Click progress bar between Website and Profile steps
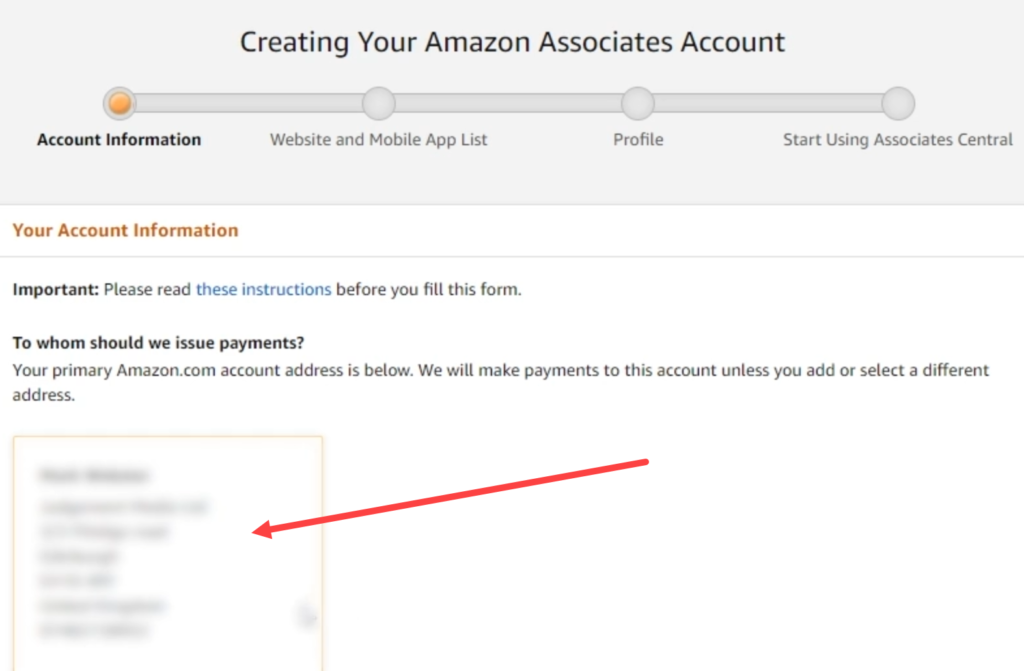 coord(508,103)
